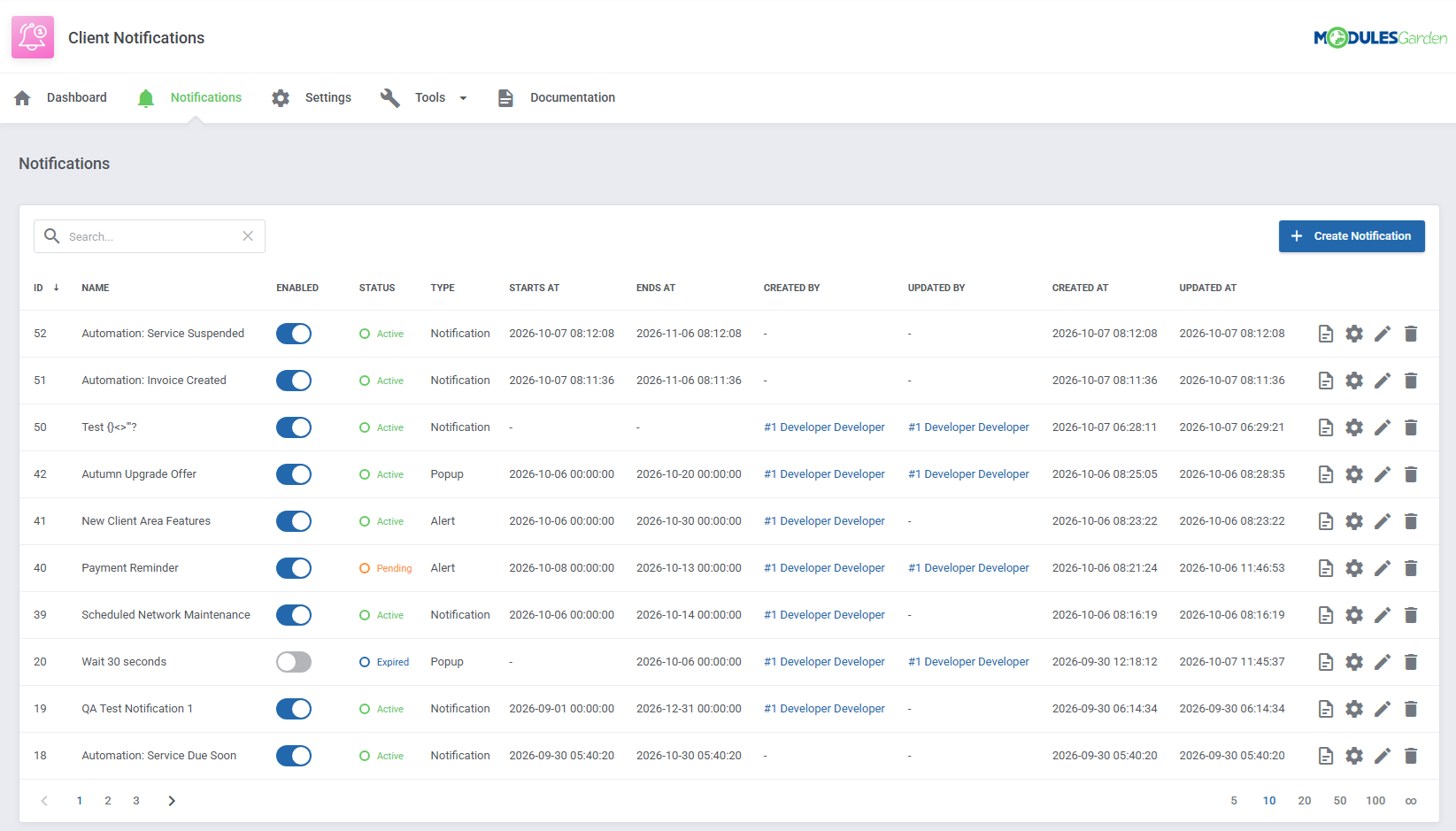Edit the Payment Reminder notification with pencil
Screen dimensions: 1456x831
1383,568
